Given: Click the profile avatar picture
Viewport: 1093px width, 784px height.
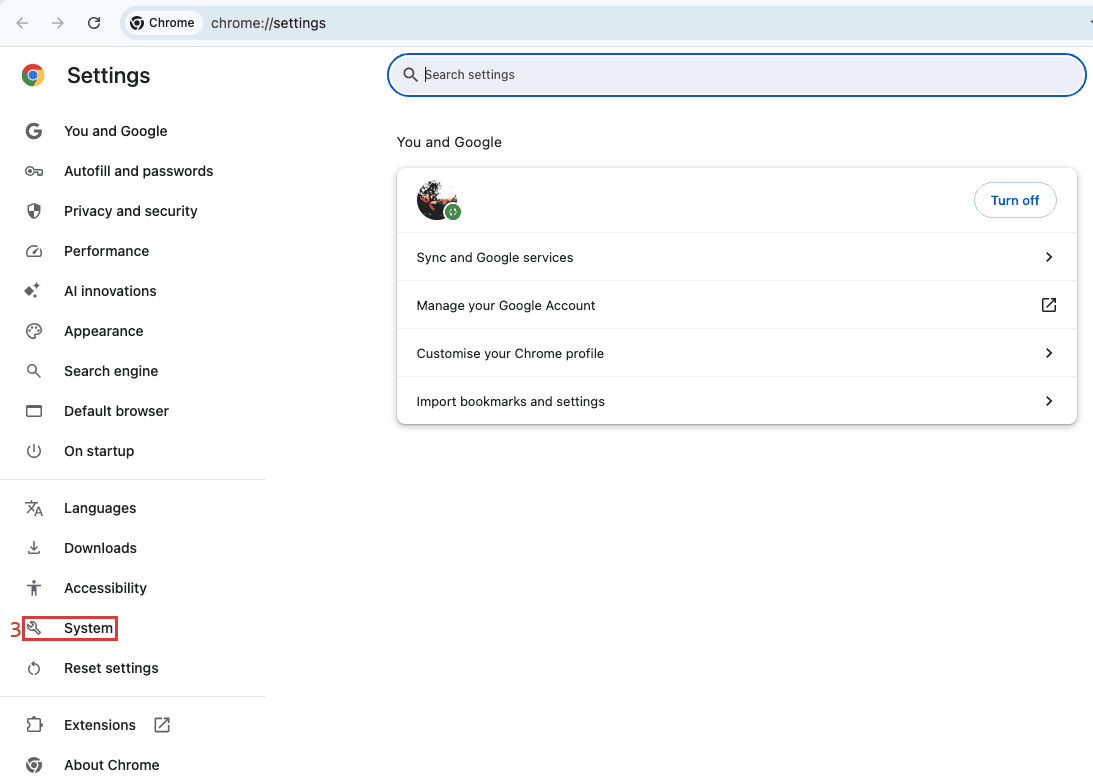Looking at the screenshot, I should tap(436, 200).
